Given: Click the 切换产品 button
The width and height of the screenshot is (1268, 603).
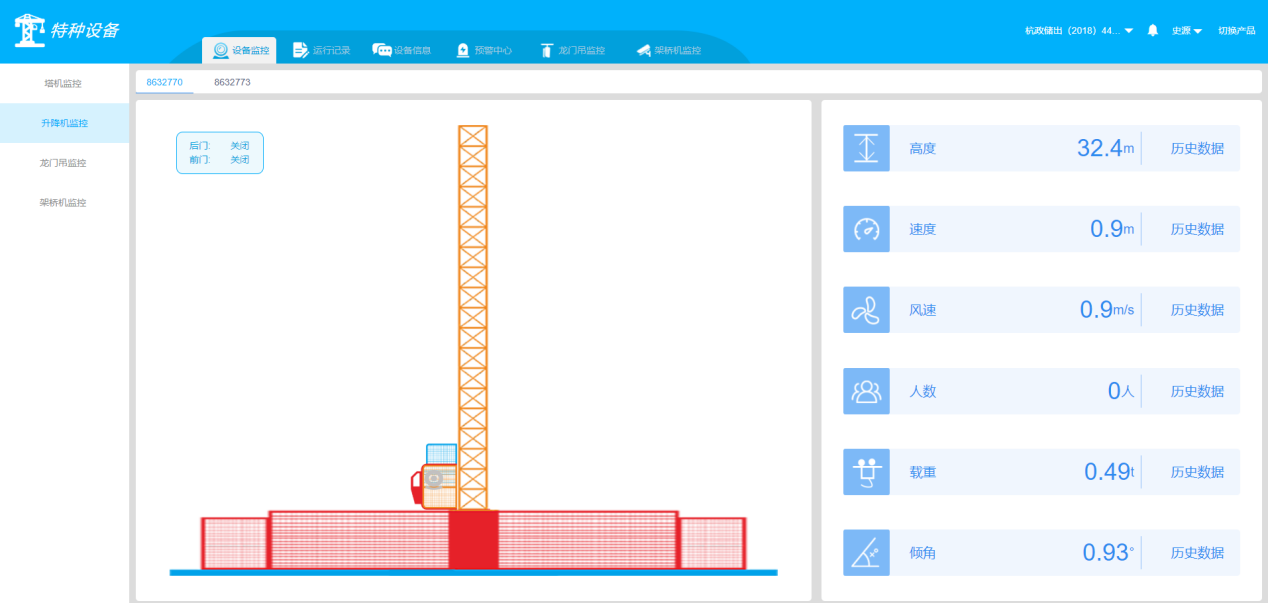Looking at the screenshot, I should pyautogui.click(x=1236, y=31).
